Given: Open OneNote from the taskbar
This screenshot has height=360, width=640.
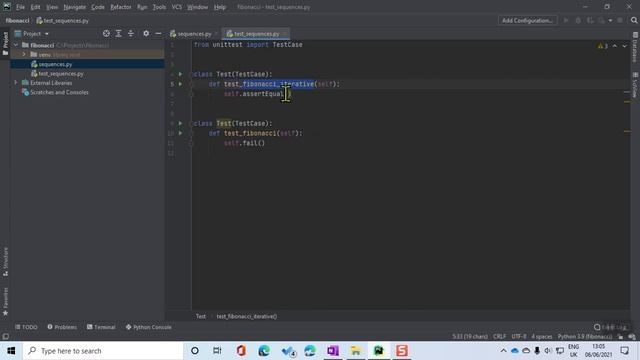Looking at the screenshot, I should 333,351.
